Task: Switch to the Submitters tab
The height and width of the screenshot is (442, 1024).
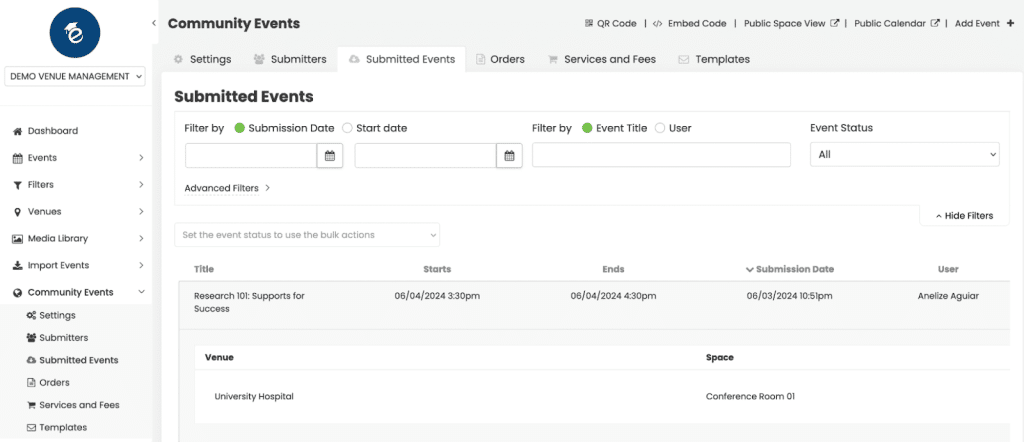Action: click(290, 59)
